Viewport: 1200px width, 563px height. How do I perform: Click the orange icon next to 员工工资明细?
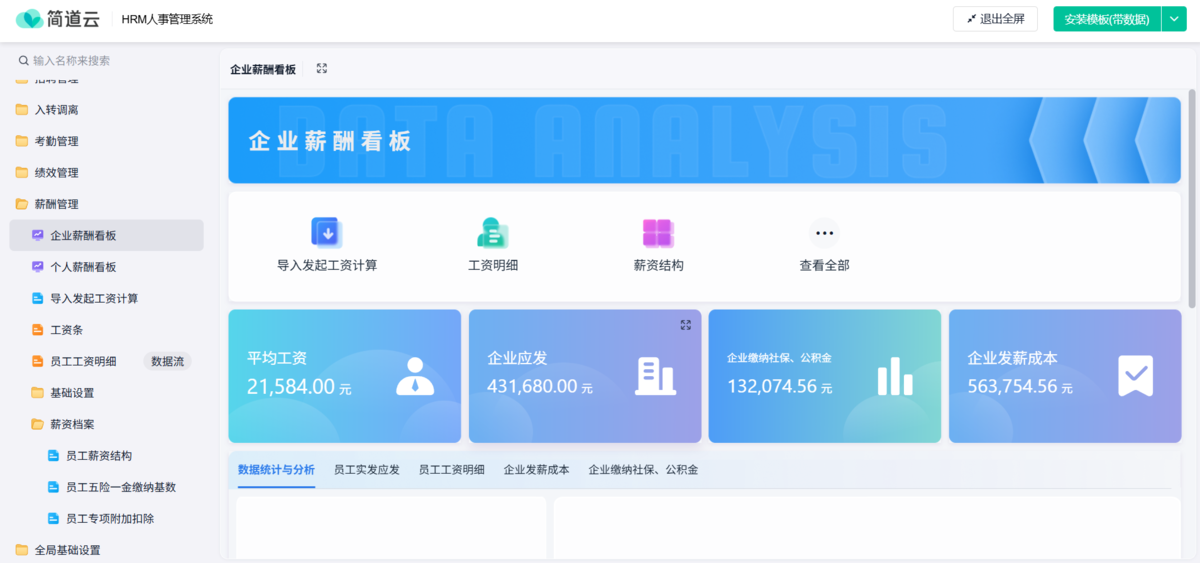click(x=38, y=362)
